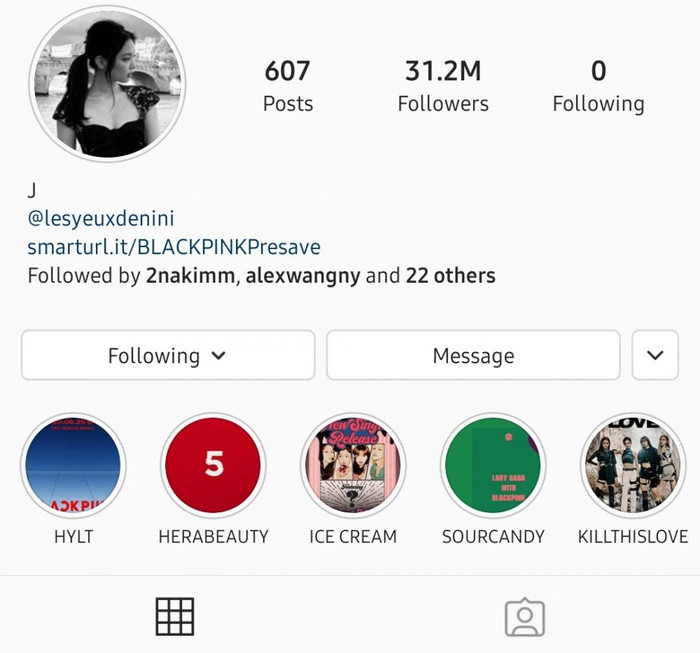Expand suggested accounts with the chevron button

pyautogui.click(x=655, y=355)
